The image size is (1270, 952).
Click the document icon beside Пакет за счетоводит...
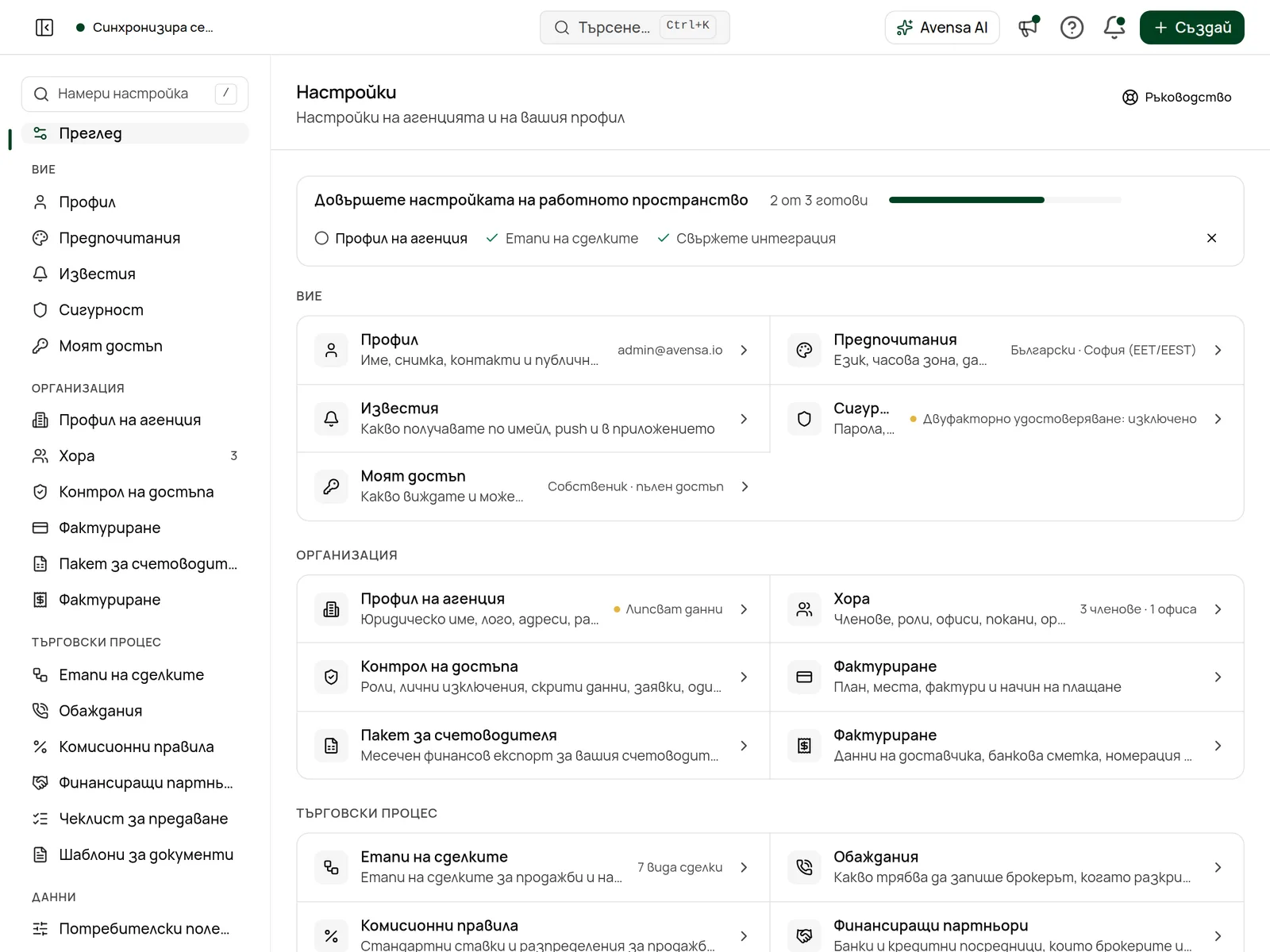pyautogui.click(x=40, y=564)
